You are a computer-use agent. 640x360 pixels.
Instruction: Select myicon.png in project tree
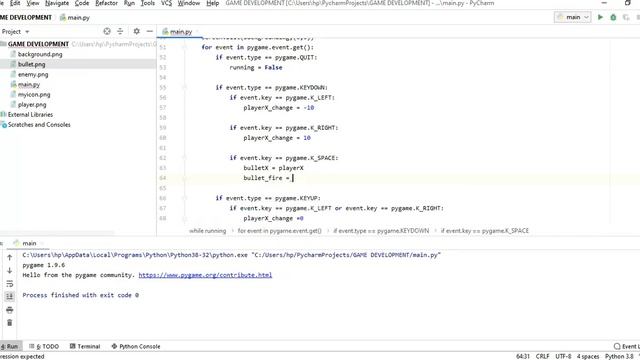[34, 94]
